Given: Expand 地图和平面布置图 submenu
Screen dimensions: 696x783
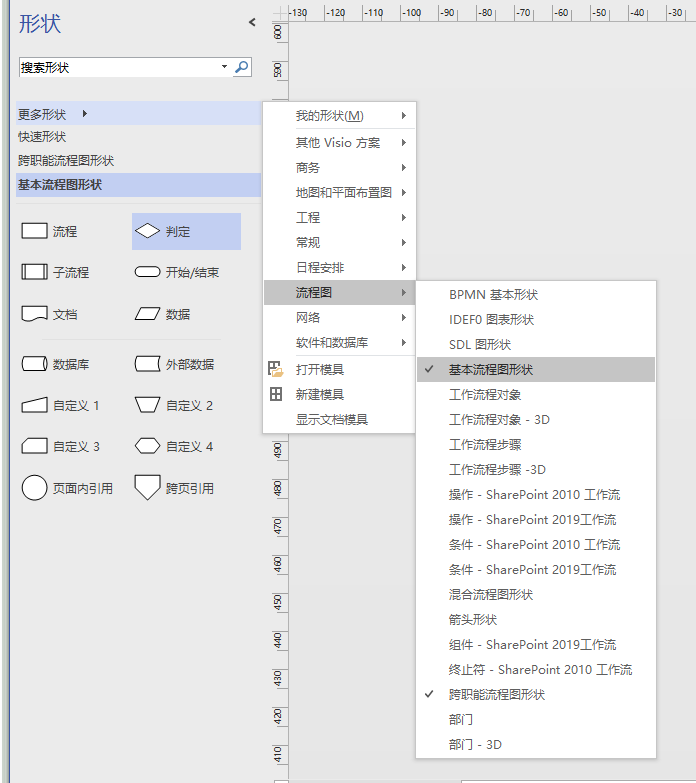Looking at the screenshot, I should (x=340, y=193).
